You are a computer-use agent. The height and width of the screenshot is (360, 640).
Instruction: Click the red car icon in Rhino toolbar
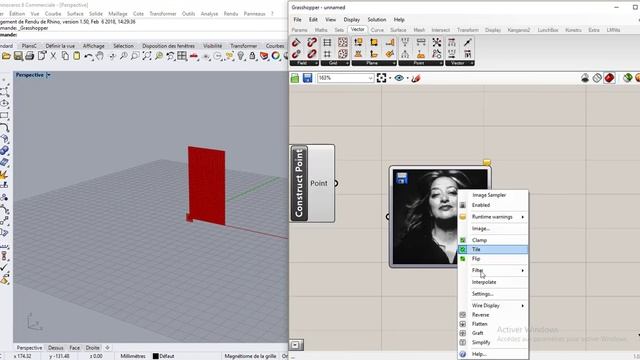point(194,56)
